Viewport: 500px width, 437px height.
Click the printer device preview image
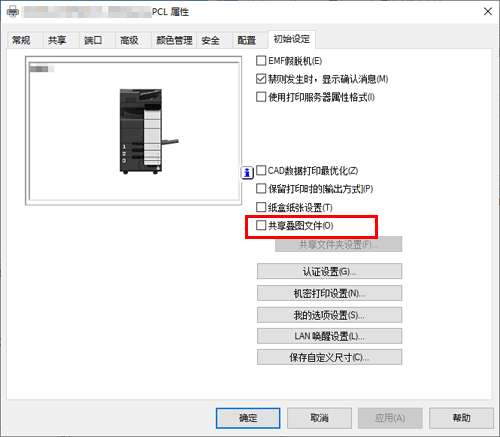(149, 132)
